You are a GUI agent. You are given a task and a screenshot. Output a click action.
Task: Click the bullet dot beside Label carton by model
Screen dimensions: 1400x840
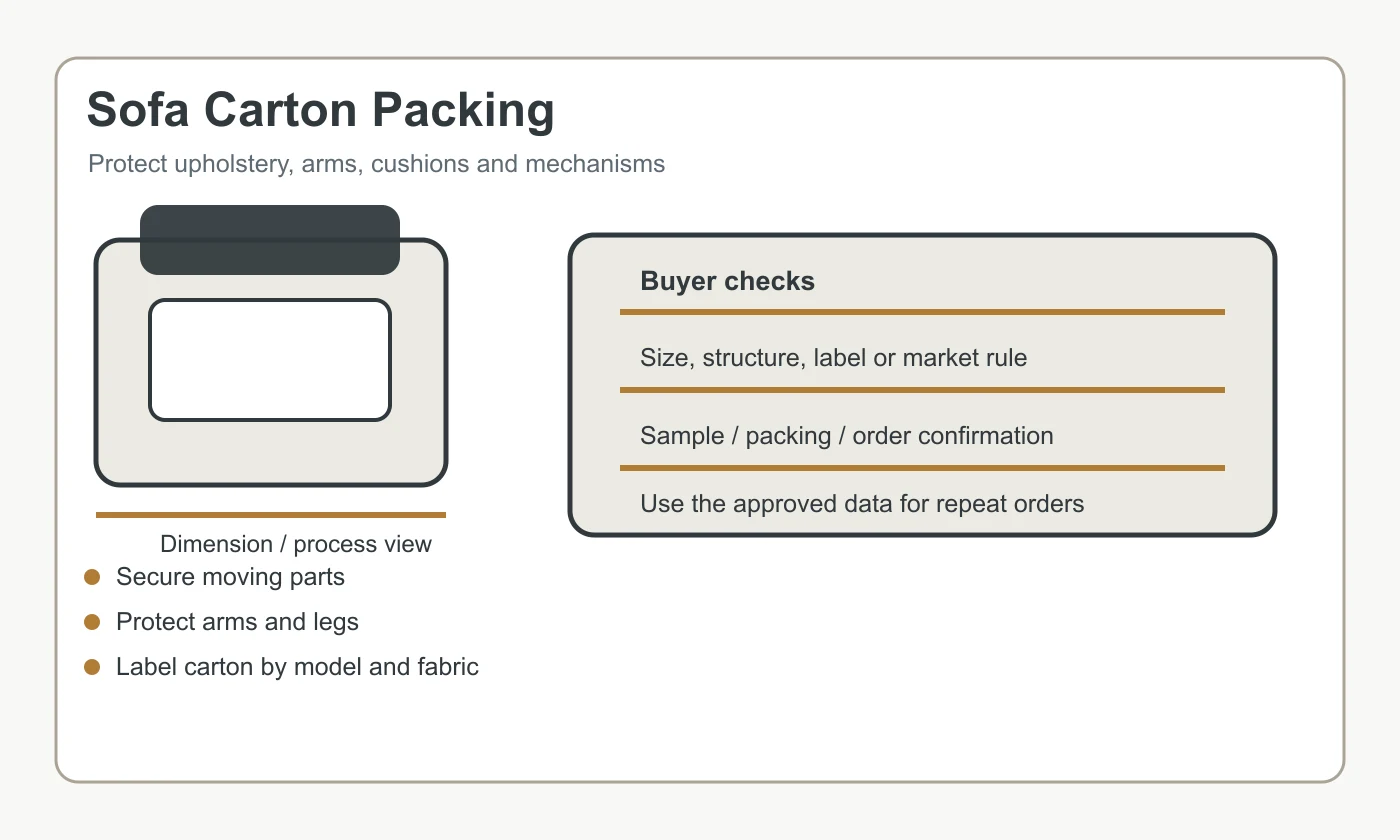[92, 667]
